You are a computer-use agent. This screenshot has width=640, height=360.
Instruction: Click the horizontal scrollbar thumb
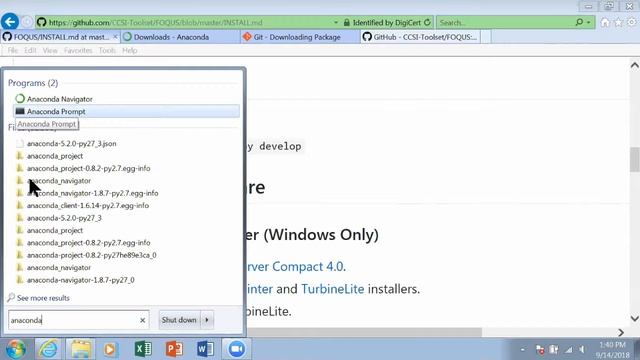364,333
